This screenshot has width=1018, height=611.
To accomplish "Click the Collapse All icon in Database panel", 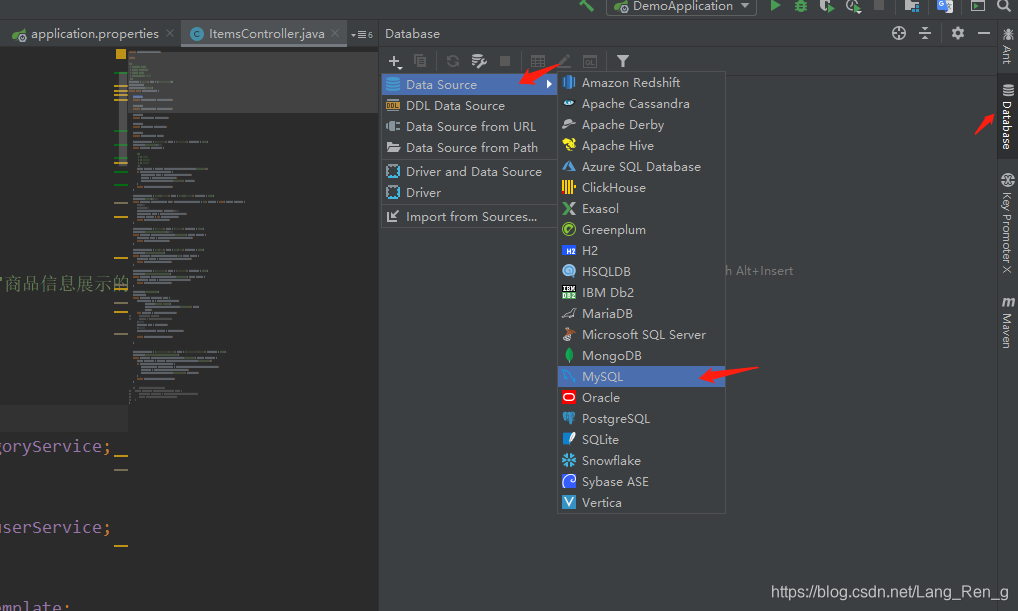I will [925, 33].
